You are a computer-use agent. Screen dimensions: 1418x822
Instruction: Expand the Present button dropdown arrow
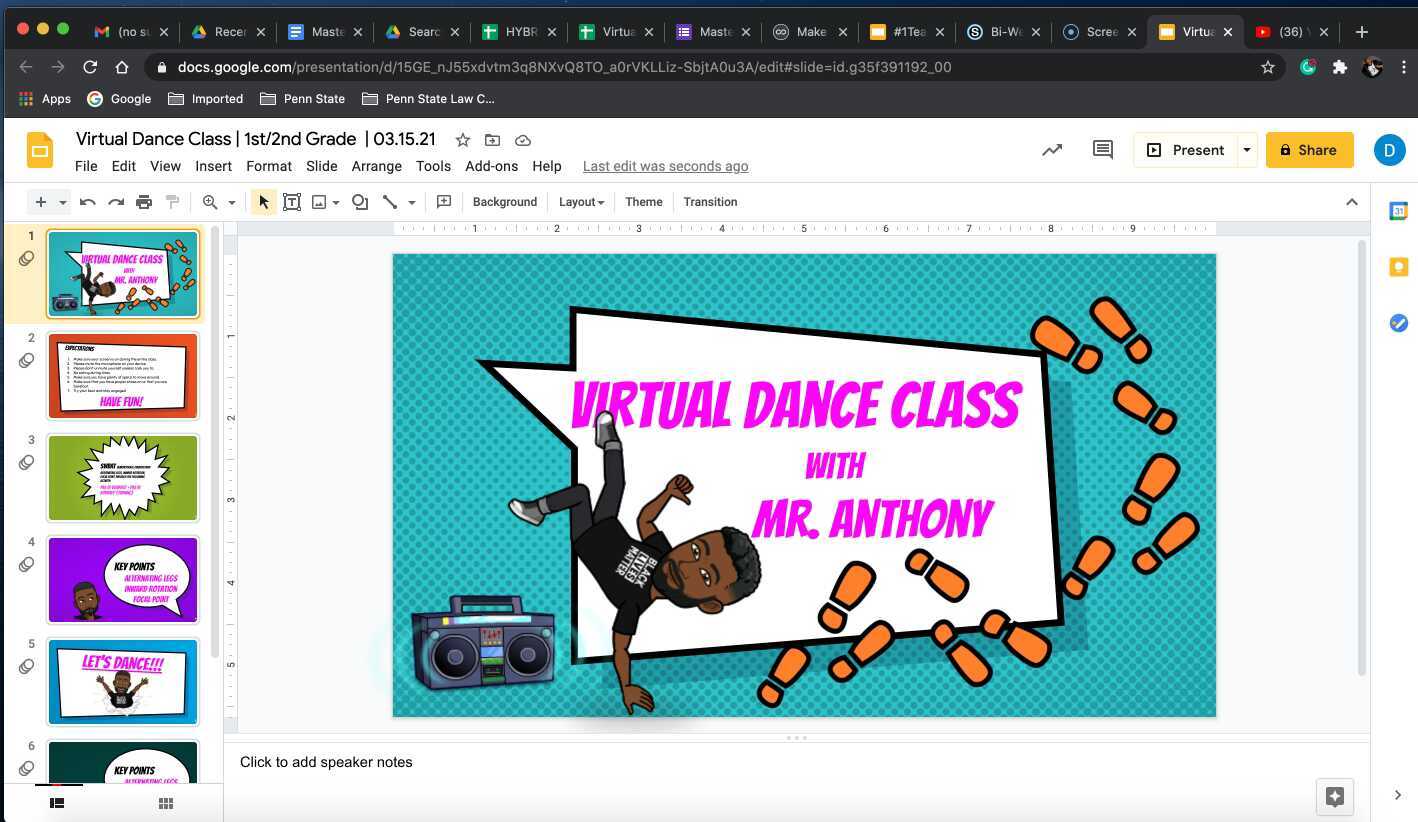[1246, 149]
